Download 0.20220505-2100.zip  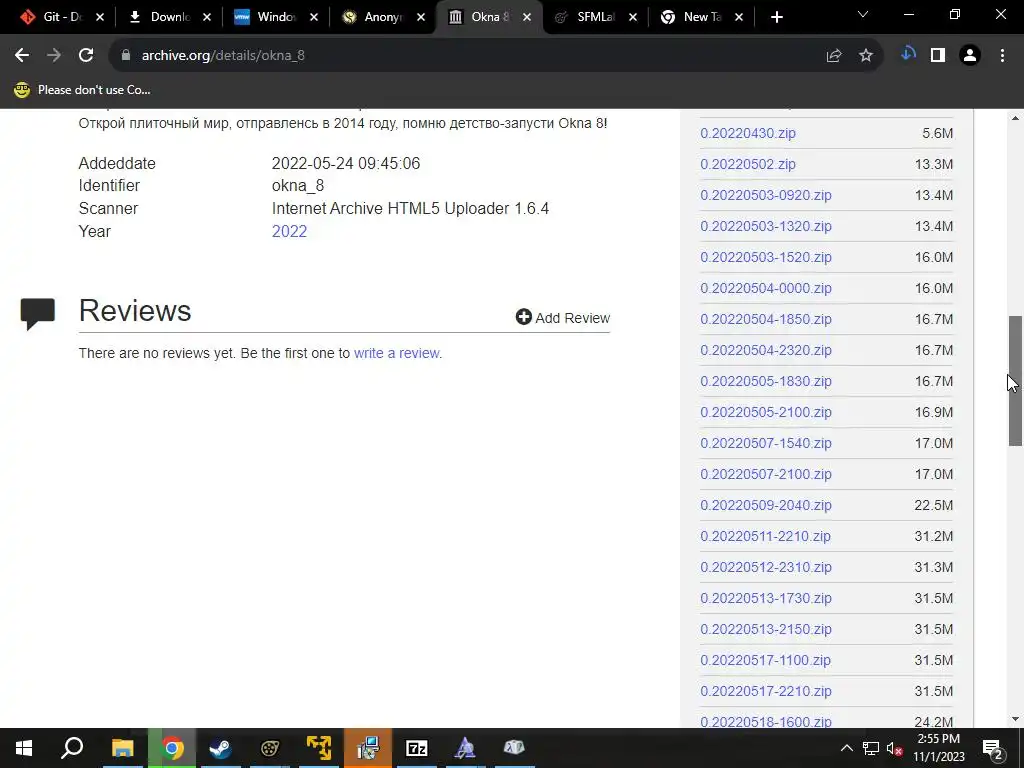coord(766,412)
